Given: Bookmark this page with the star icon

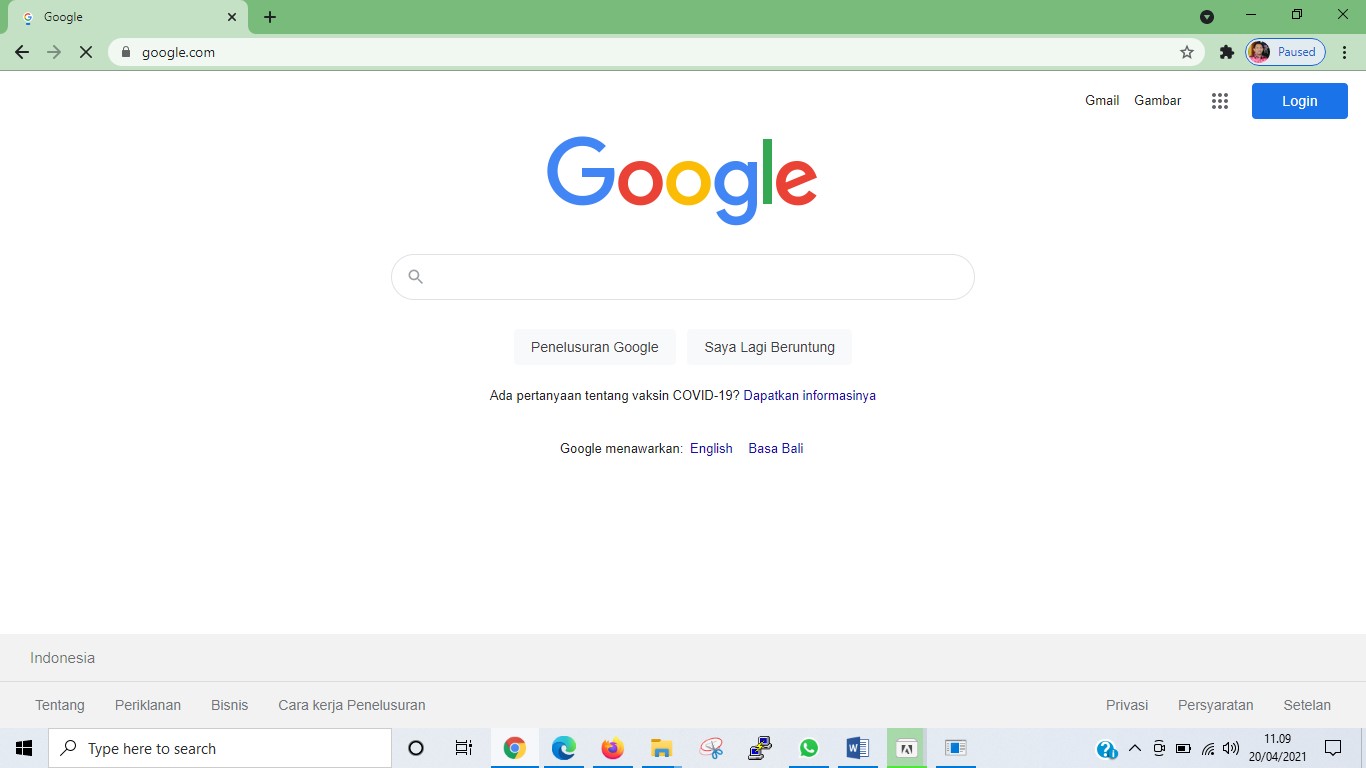Looking at the screenshot, I should point(1187,52).
